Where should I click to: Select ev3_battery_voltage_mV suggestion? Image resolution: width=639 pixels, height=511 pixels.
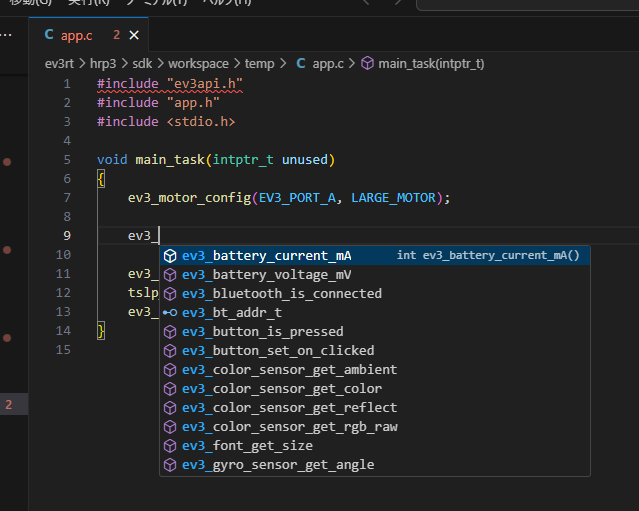click(x=375, y=275)
